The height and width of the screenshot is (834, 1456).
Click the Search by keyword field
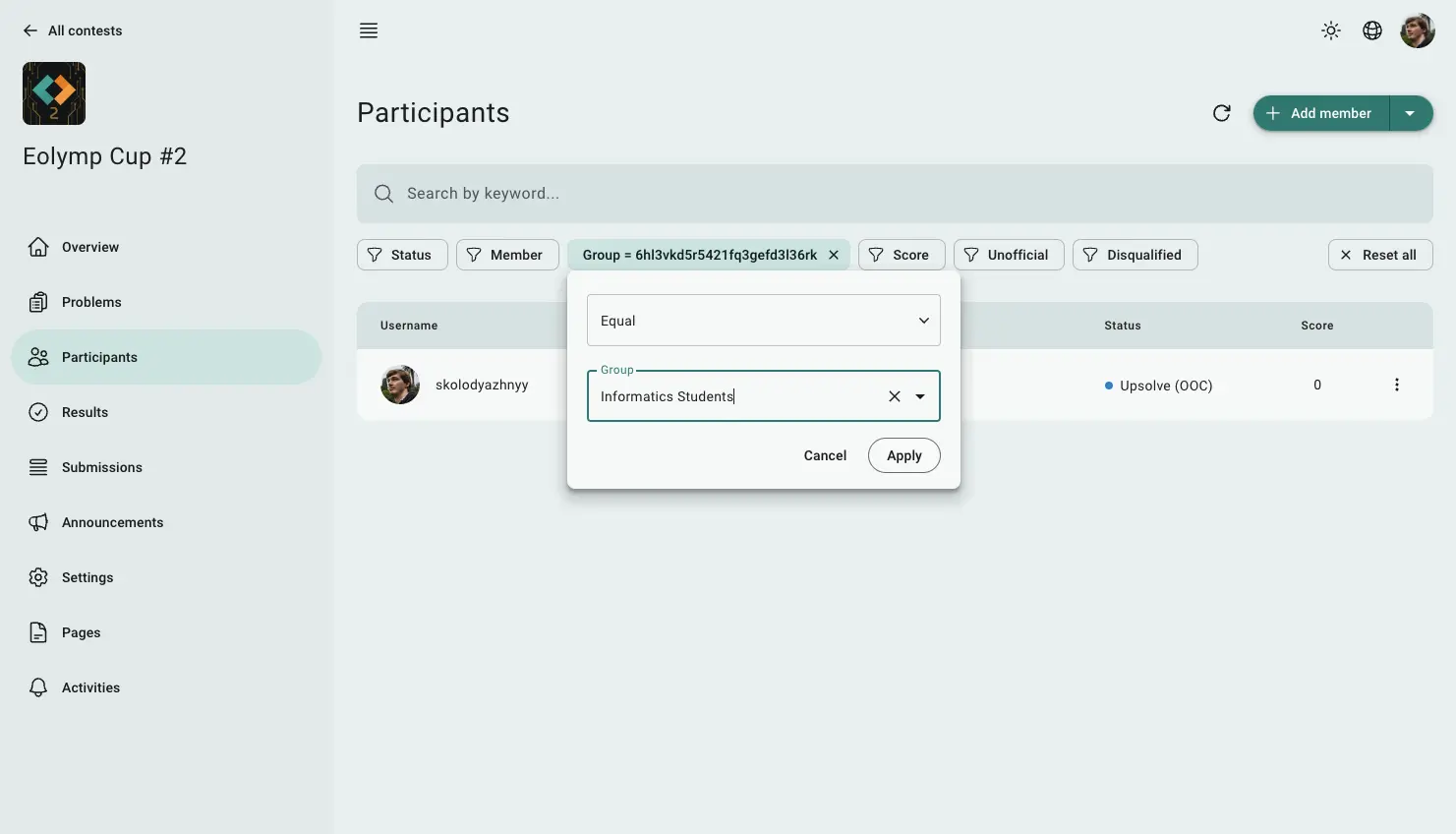click(x=894, y=194)
